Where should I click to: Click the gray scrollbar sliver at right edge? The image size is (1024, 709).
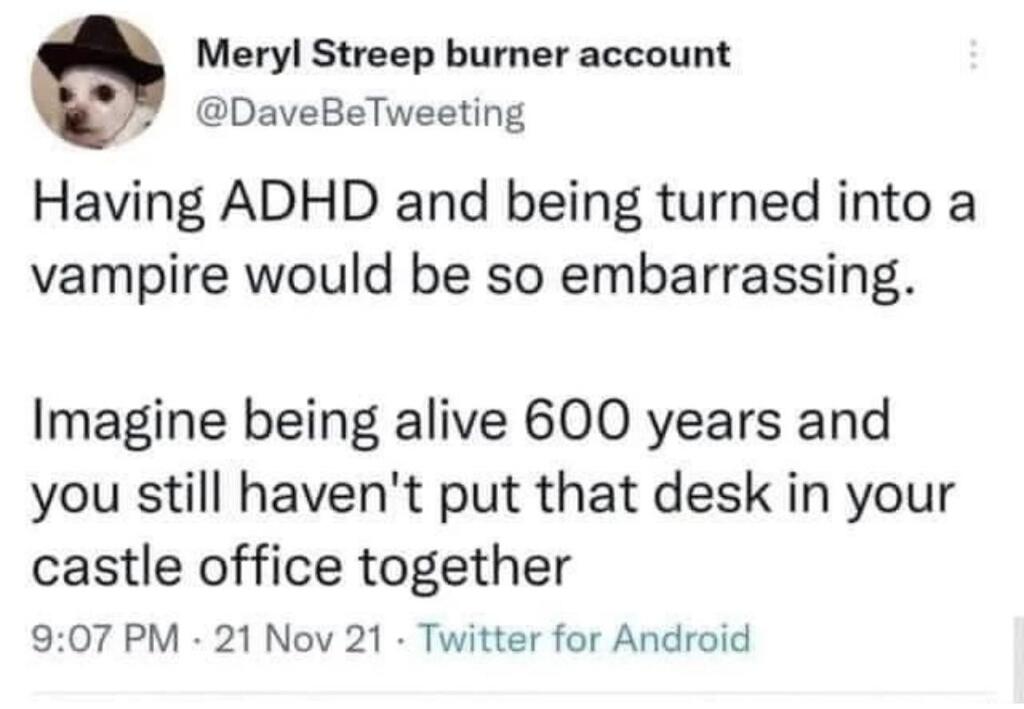1017,650
